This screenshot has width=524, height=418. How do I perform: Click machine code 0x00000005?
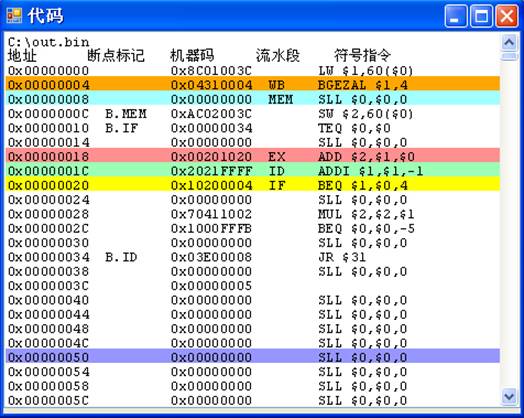[211, 286]
